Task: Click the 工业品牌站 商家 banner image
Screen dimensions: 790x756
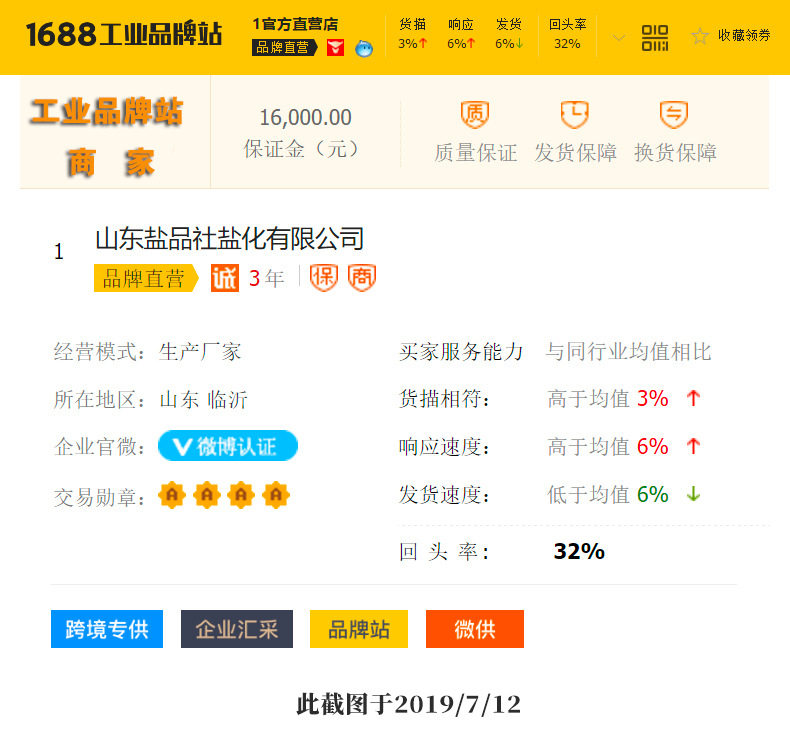Action: (x=107, y=137)
